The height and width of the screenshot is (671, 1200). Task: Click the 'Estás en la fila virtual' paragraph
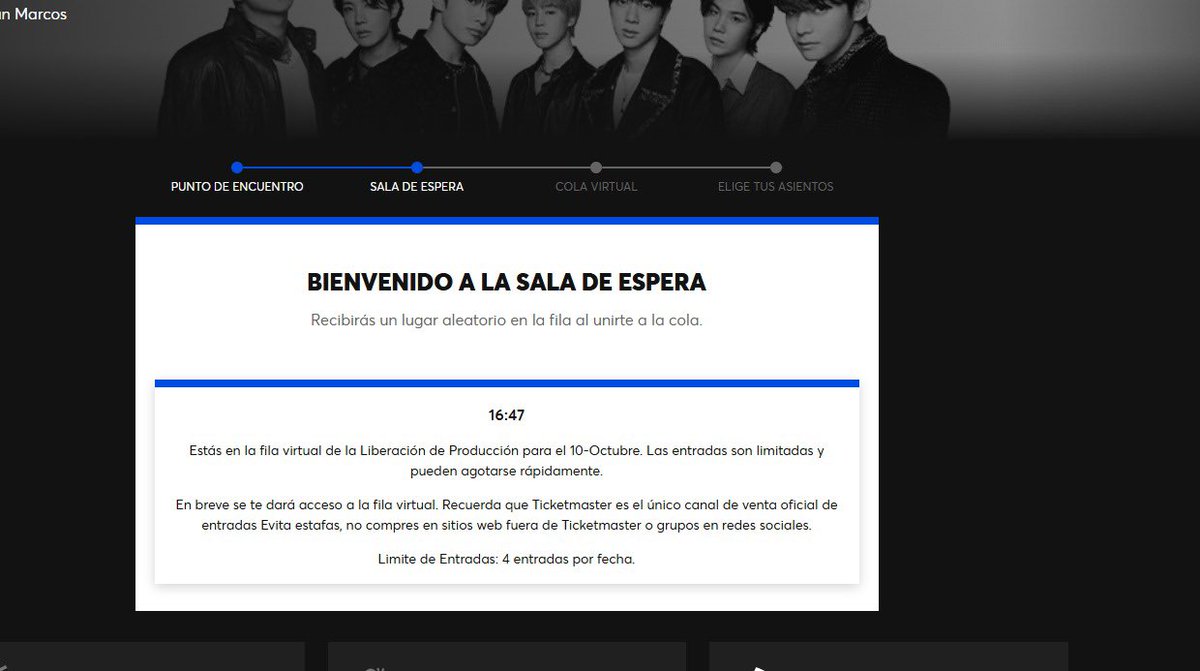coord(507,460)
